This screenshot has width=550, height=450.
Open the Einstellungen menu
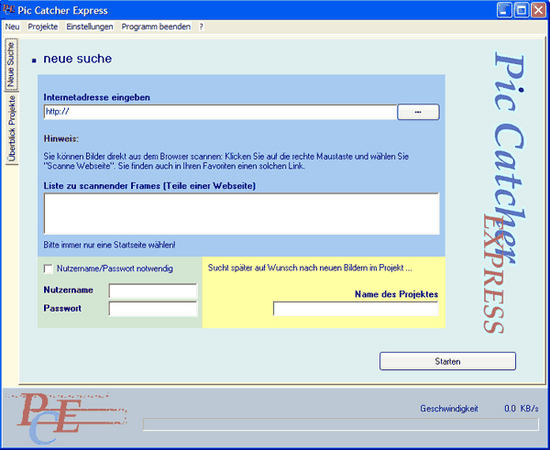point(90,27)
